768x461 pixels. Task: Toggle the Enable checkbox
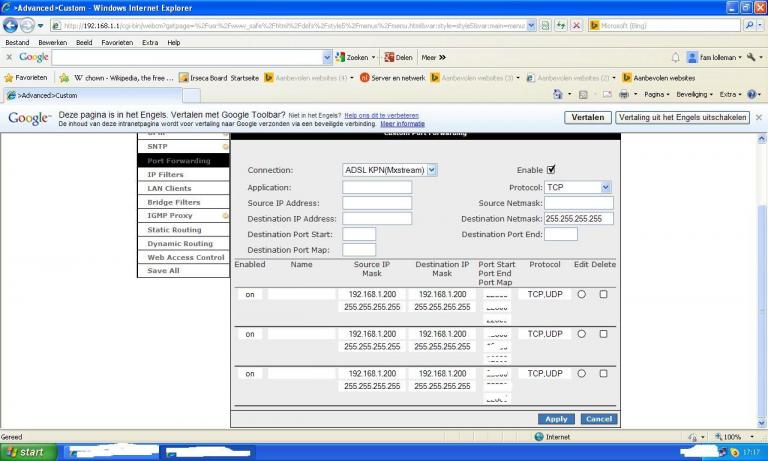click(x=551, y=170)
